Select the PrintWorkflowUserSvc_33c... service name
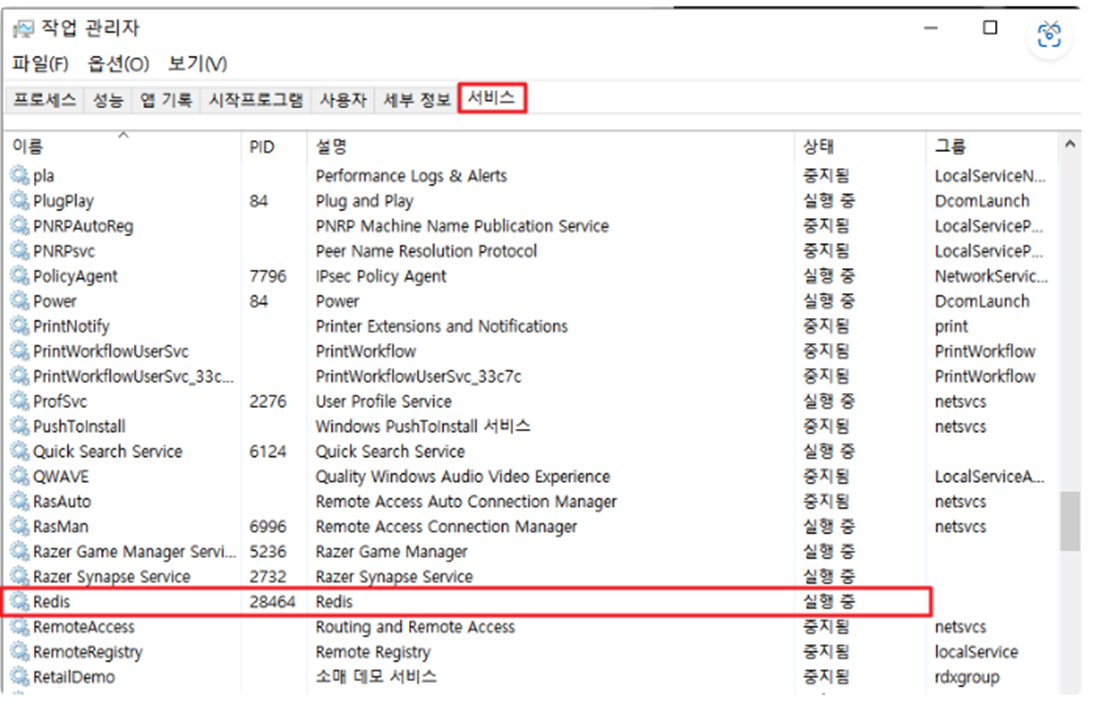 point(133,377)
